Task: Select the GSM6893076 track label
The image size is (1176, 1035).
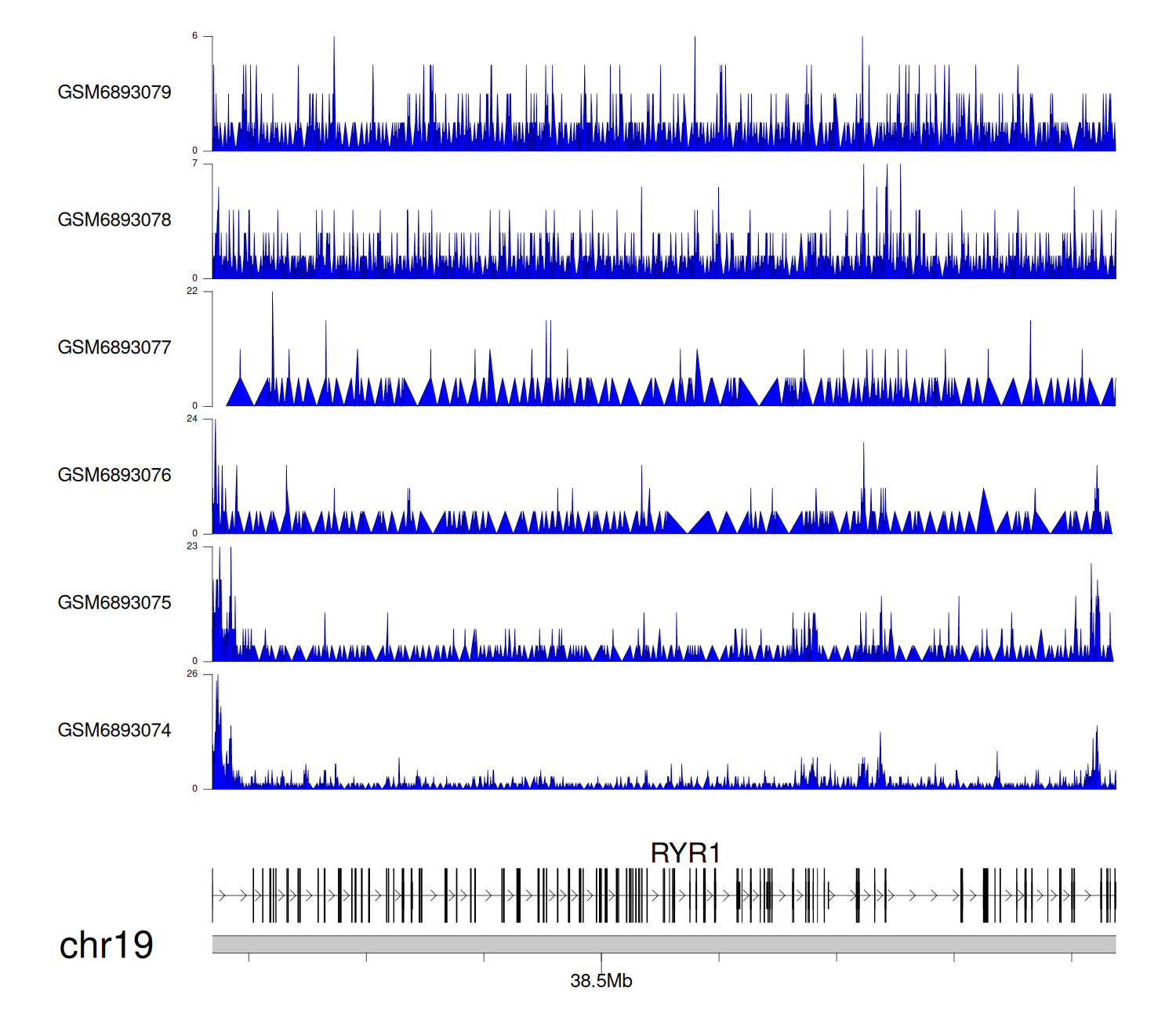Action: [x=114, y=476]
